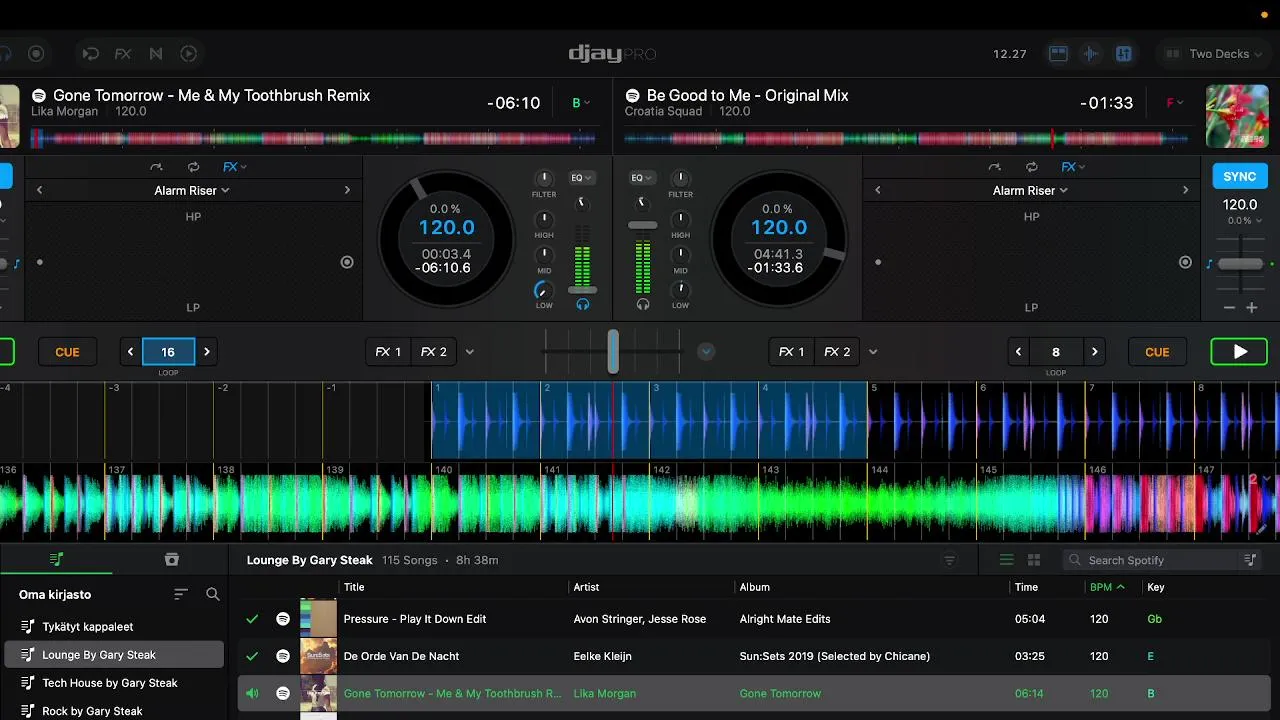Click left channel LOW EQ knob
Screen dimensions: 1280x720
point(544,289)
